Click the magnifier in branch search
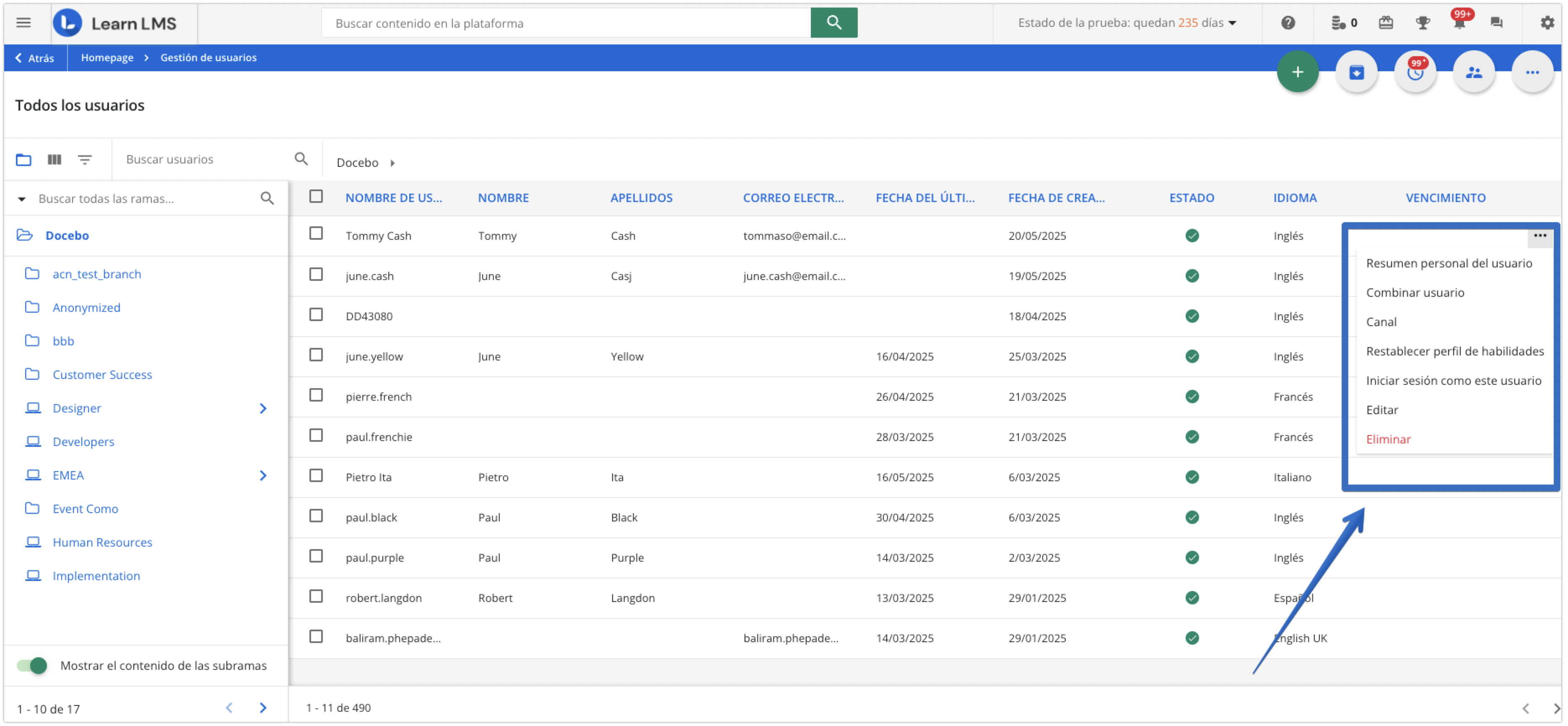This screenshot has width=1568, height=726. tap(267, 198)
